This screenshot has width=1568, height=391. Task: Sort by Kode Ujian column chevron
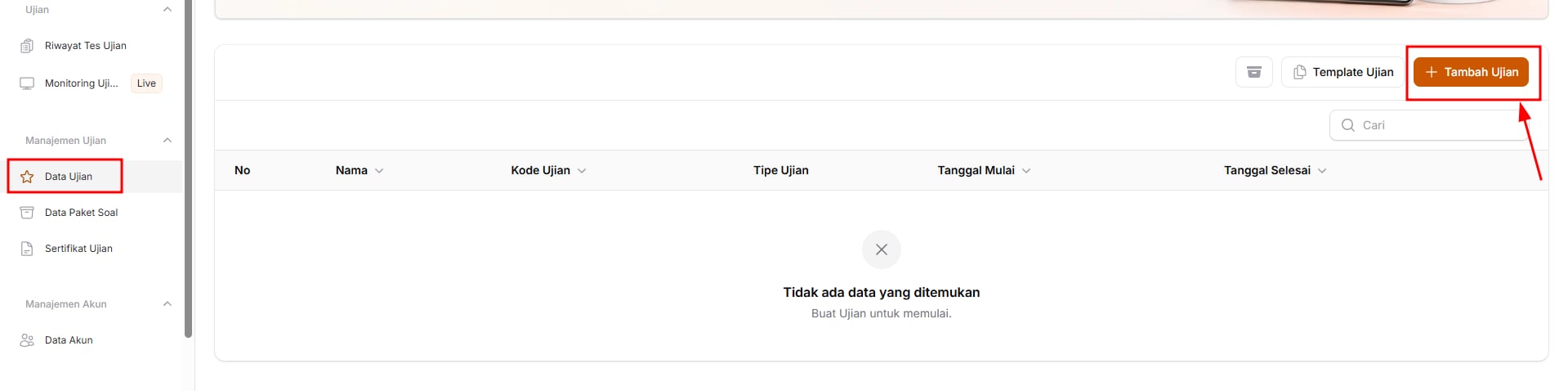(x=582, y=171)
